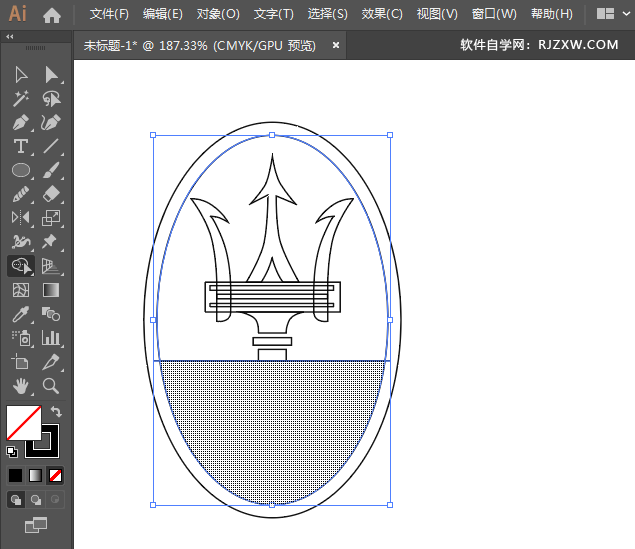
Task: Choose the Magic Wand tool
Action: click(x=21, y=99)
